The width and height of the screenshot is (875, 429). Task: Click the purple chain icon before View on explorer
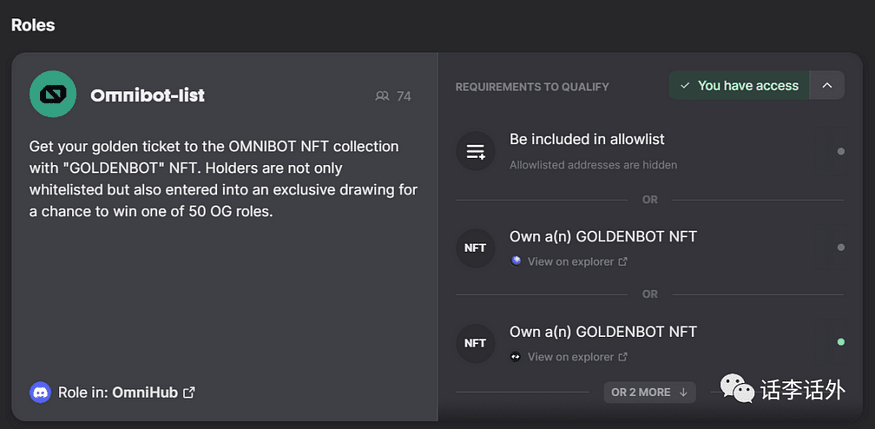(x=516, y=261)
